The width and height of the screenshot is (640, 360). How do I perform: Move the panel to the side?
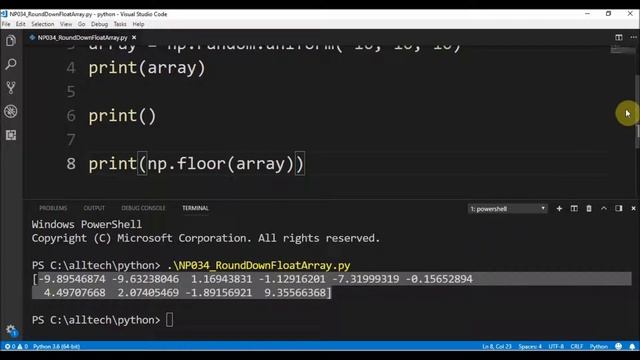click(x=619, y=209)
